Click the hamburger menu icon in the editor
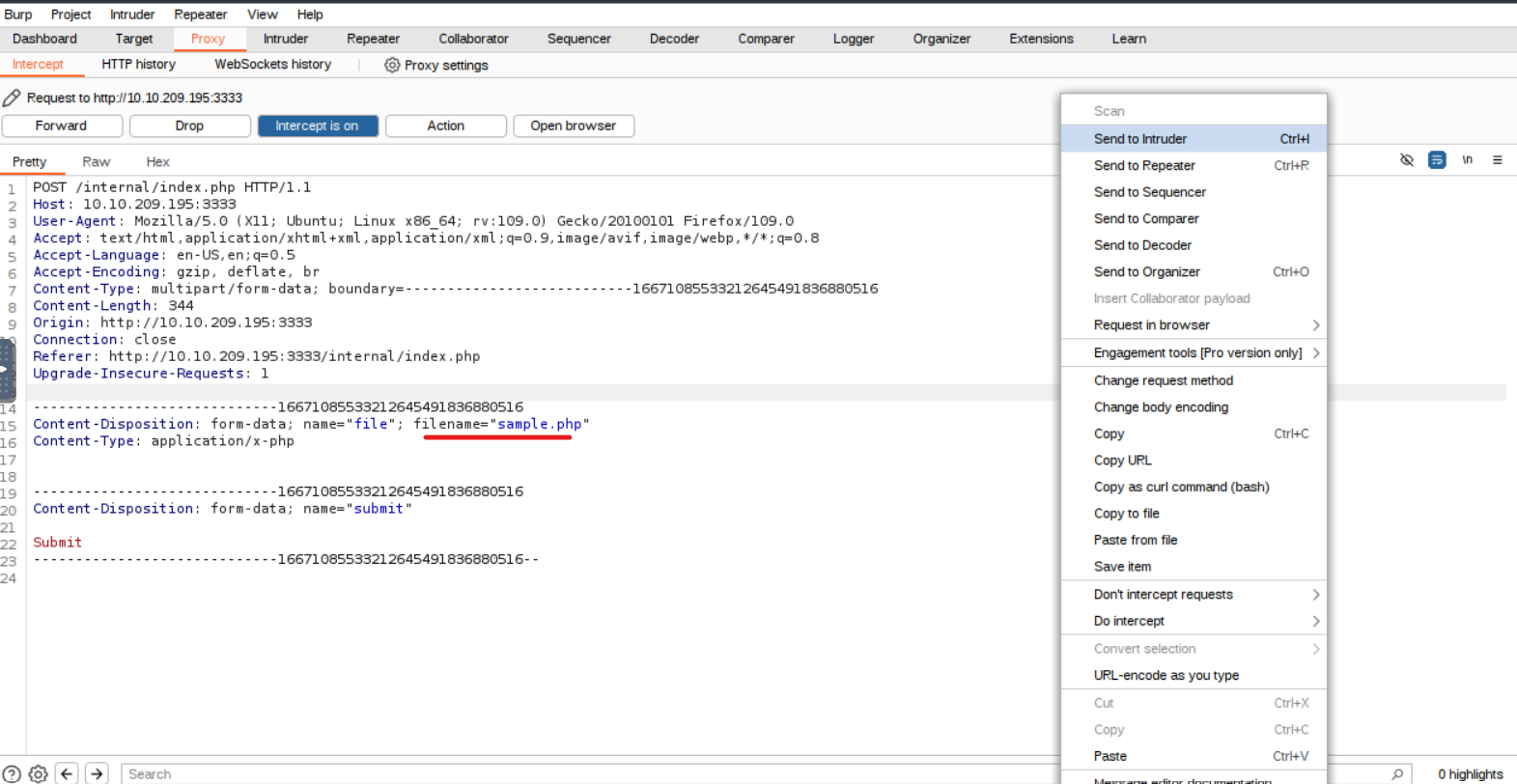 [x=1497, y=160]
